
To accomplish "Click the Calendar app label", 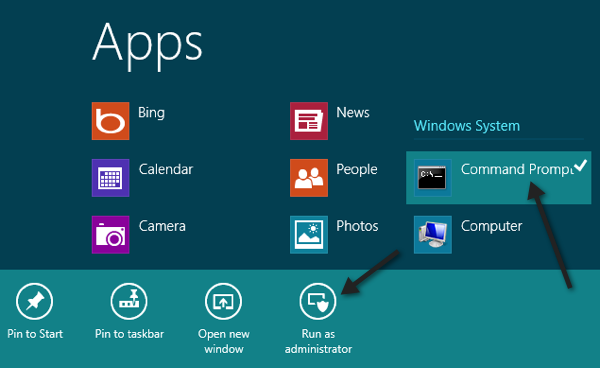I will click(x=166, y=169).
